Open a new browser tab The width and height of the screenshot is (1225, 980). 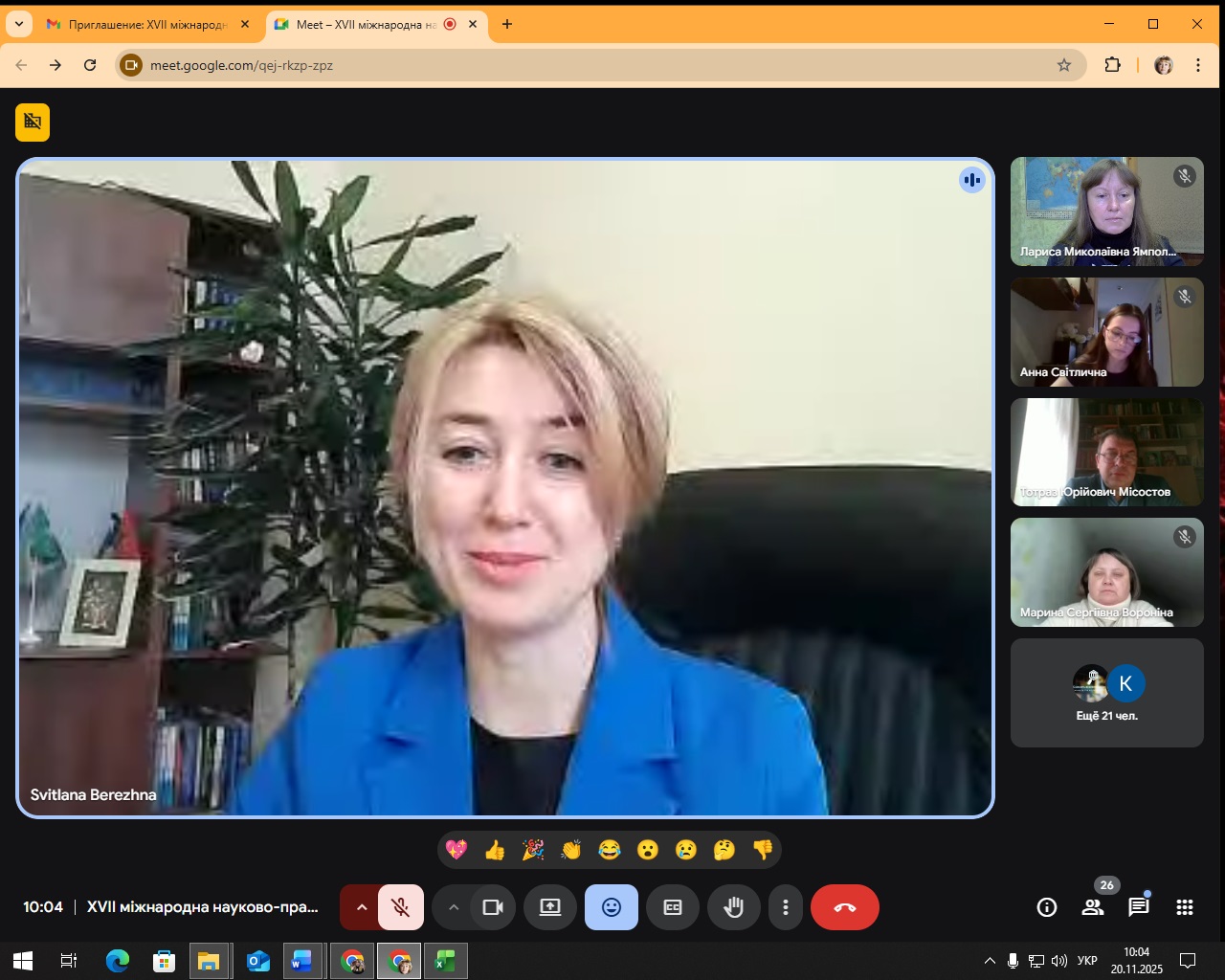507,25
